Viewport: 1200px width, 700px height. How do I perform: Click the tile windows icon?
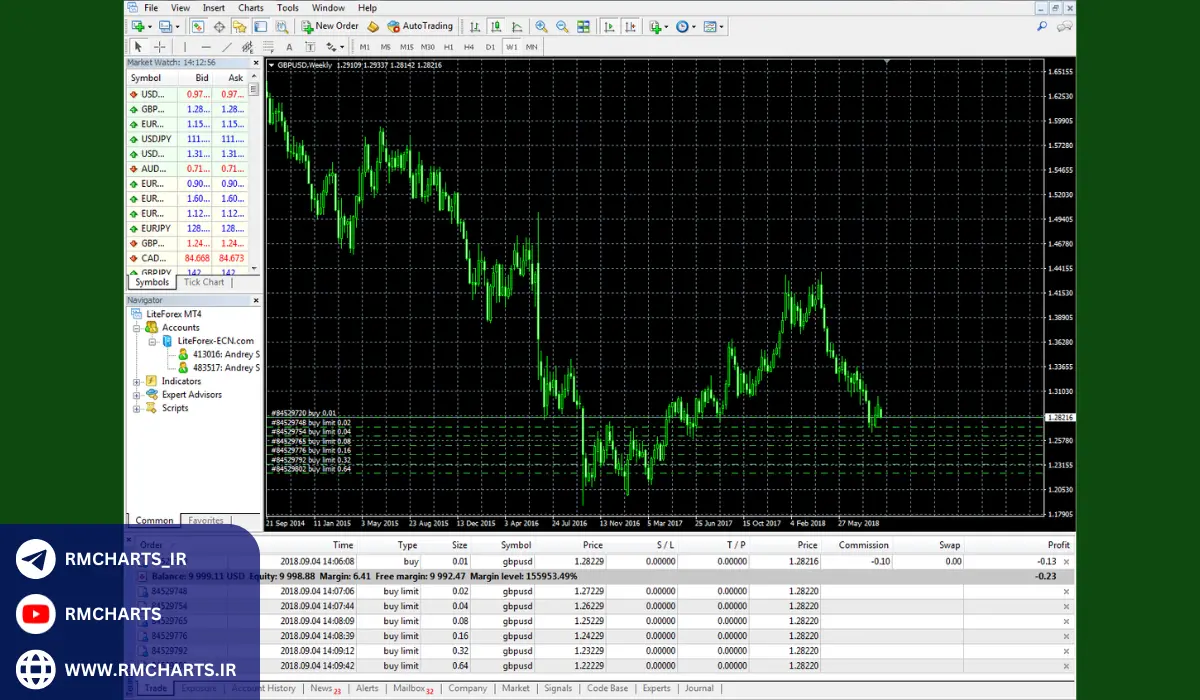pyautogui.click(x=583, y=27)
